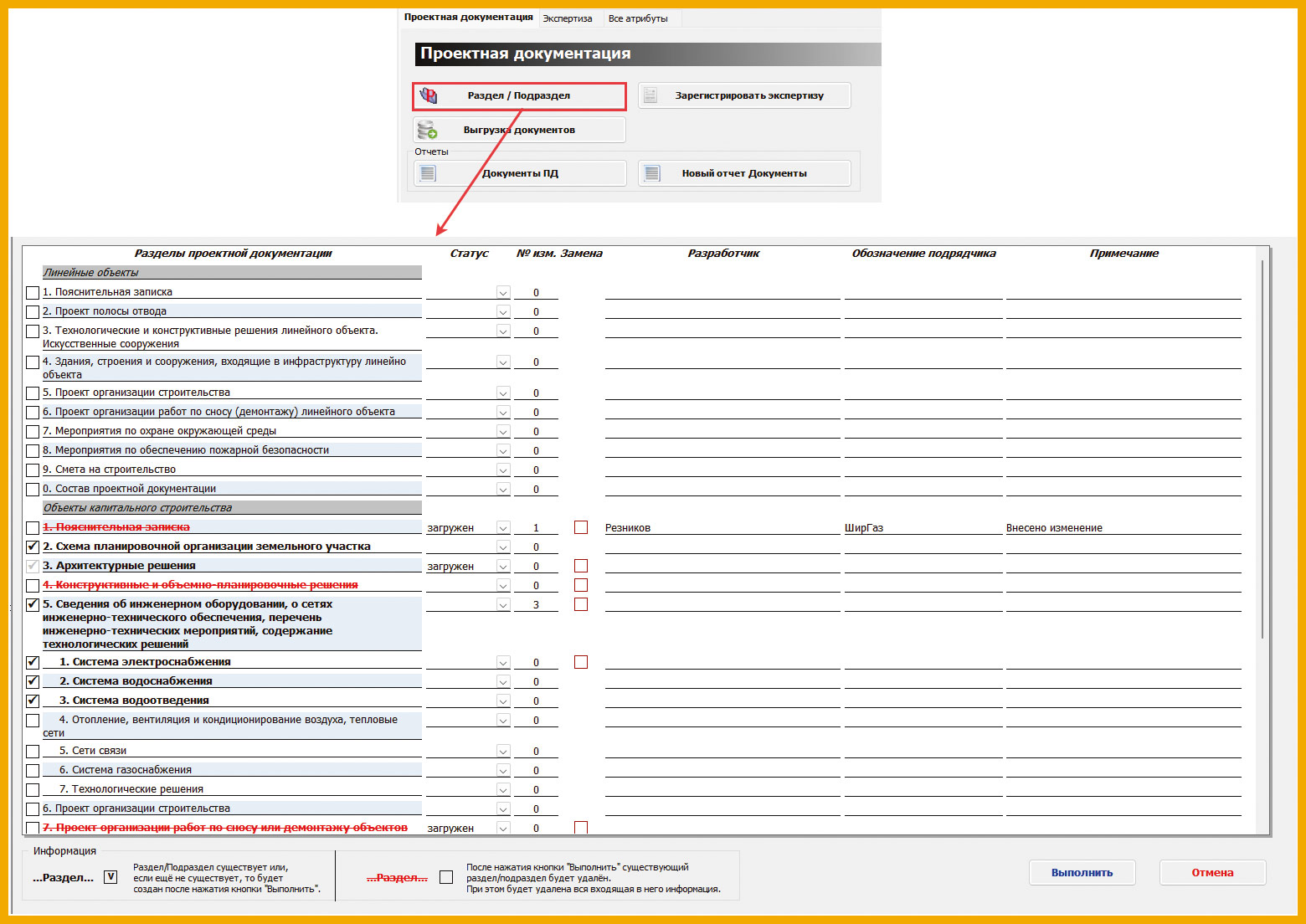
Task: Open status dropdown for 'Система газоснабжения'
Action: [x=503, y=771]
